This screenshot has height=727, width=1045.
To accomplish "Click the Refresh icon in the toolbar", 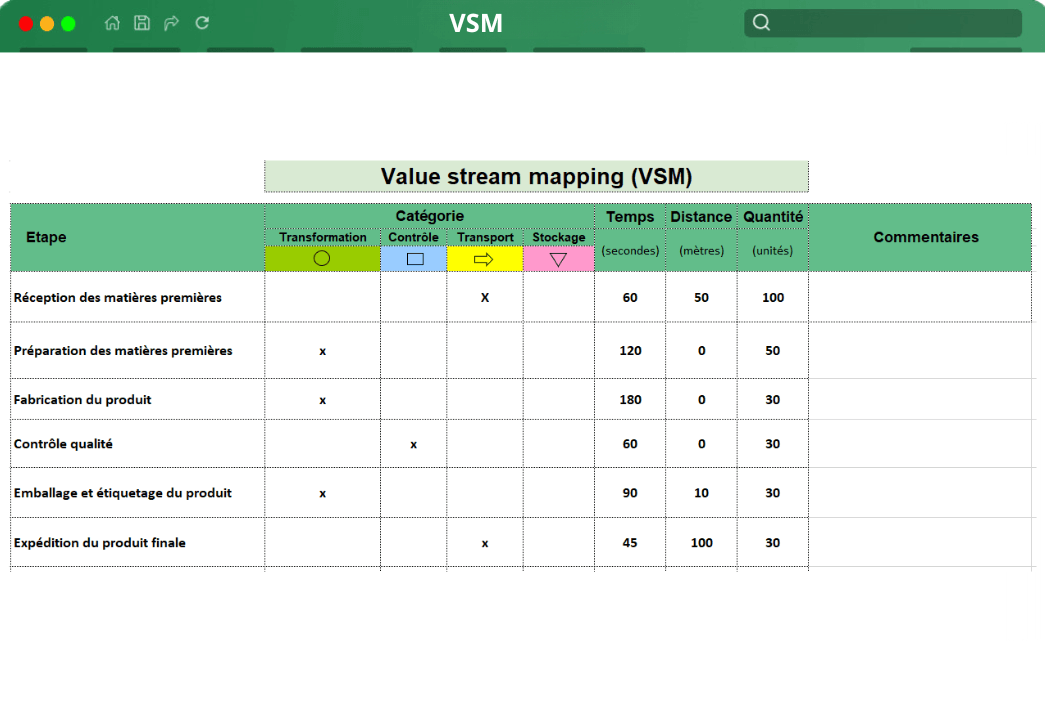I will [x=200, y=23].
